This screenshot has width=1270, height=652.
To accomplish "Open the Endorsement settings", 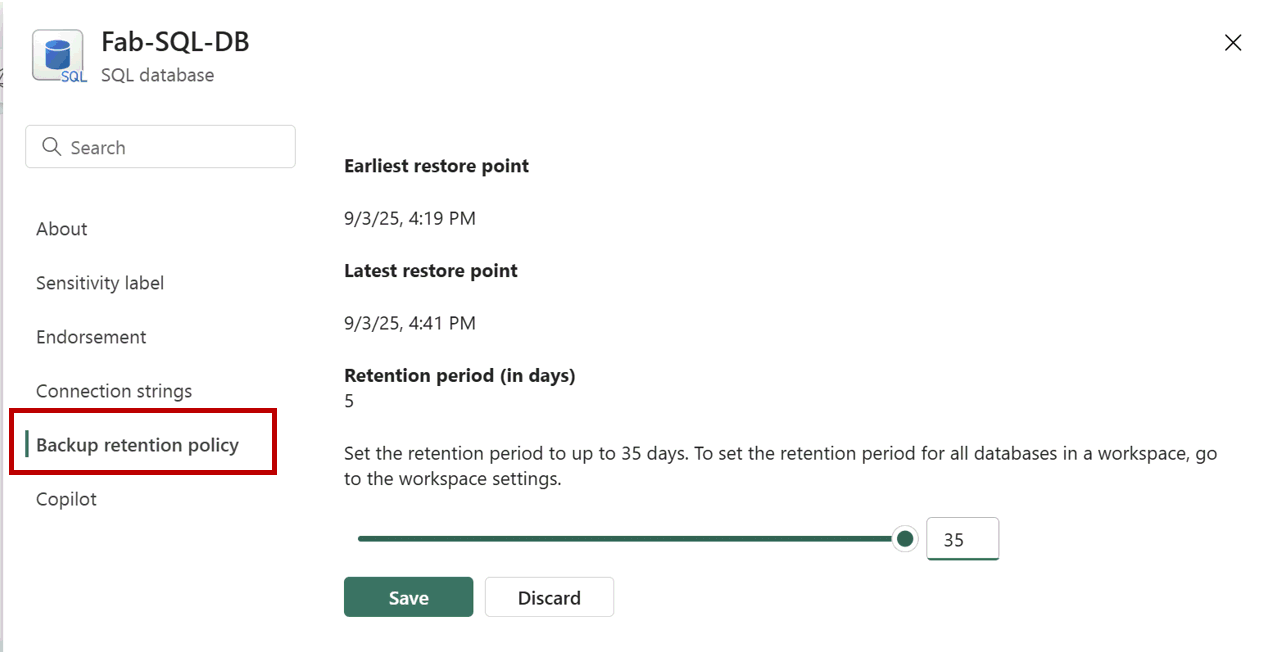I will point(91,337).
